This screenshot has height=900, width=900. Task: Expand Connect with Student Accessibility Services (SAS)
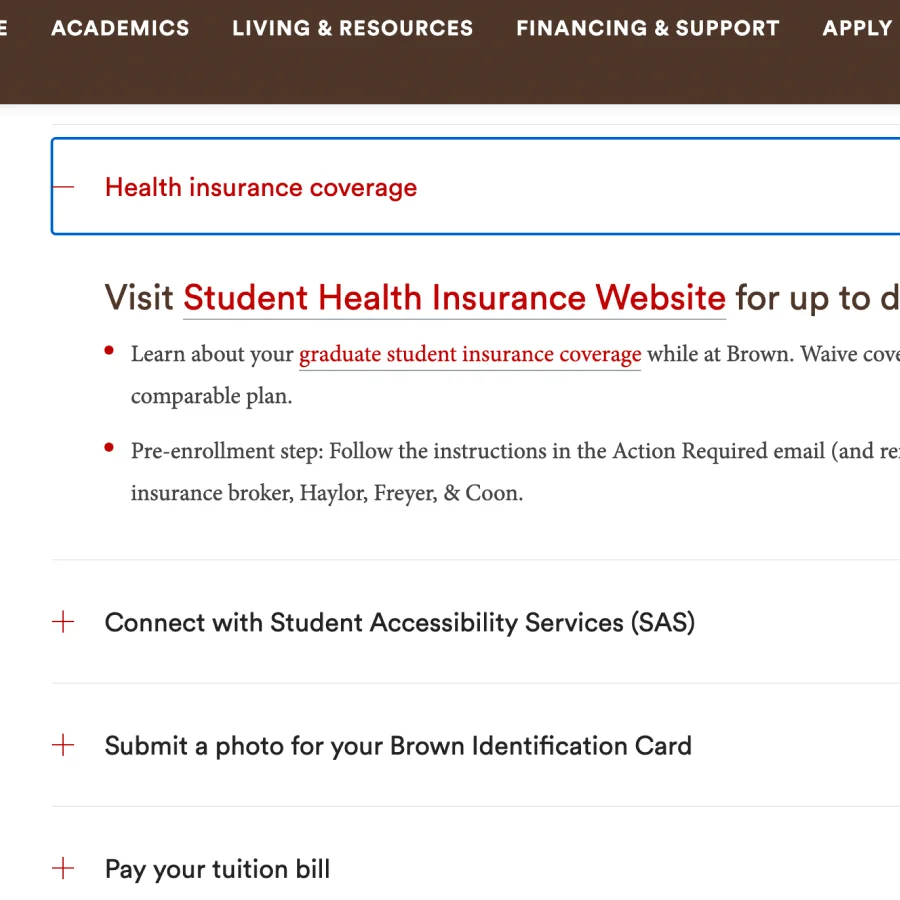(399, 622)
